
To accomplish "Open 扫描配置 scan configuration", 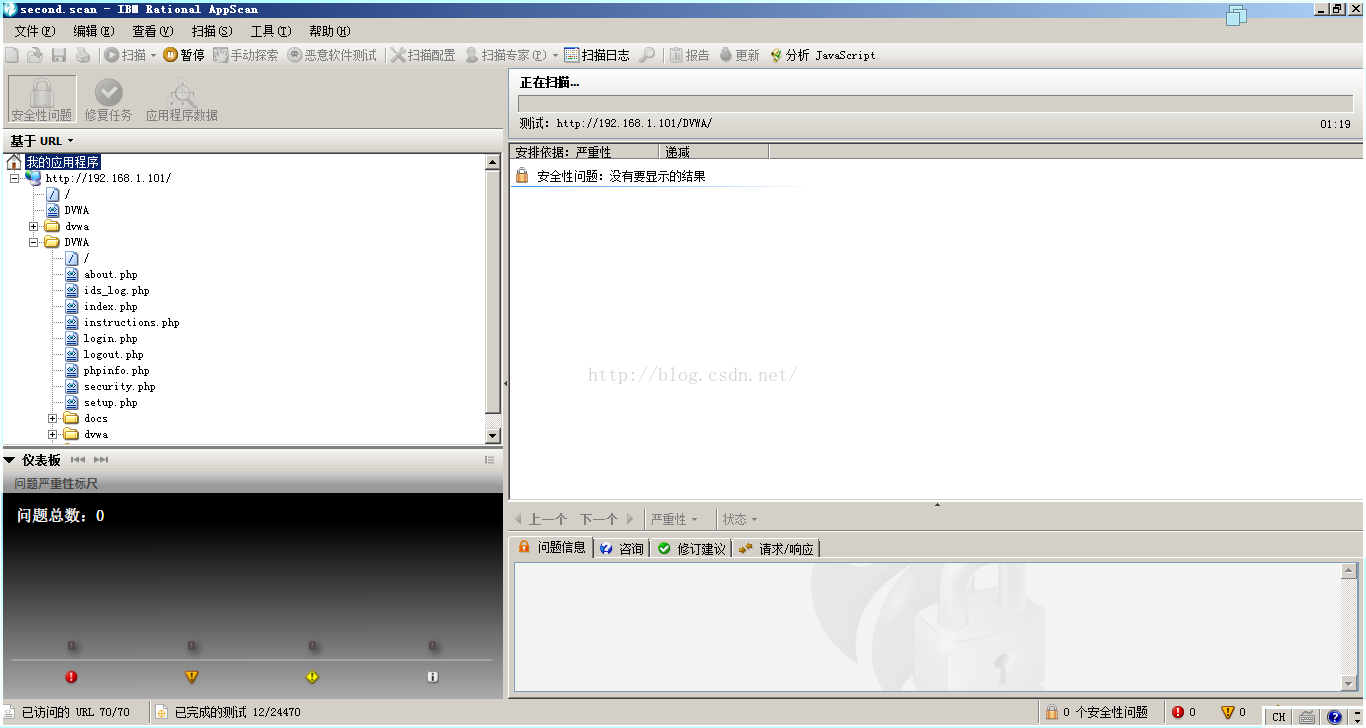I will [423, 55].
